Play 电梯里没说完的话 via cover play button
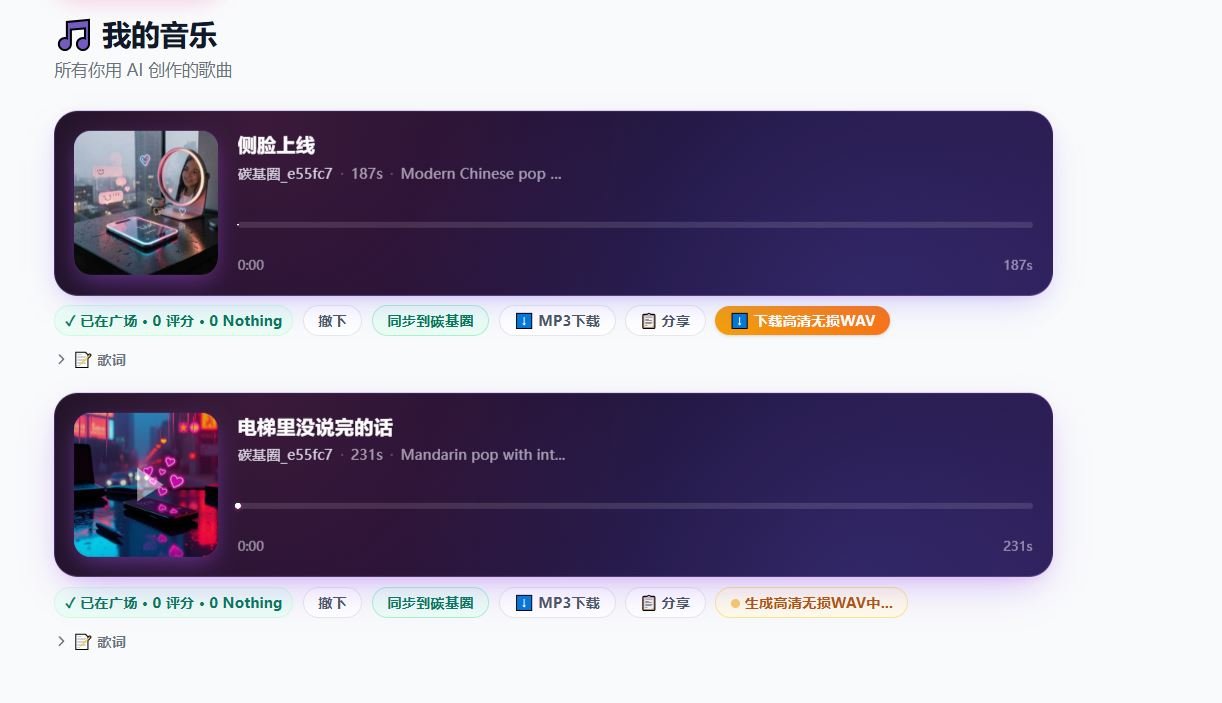Viewport: 1222px width, 703px height. point(146,485)
